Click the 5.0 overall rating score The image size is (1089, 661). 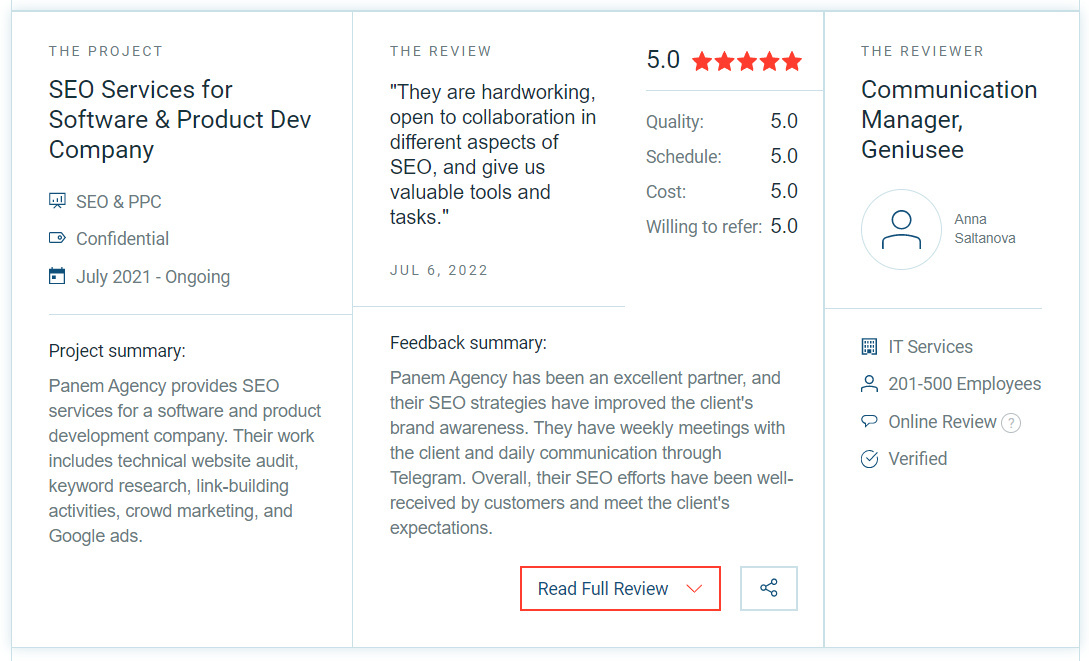tap(663, 61)
